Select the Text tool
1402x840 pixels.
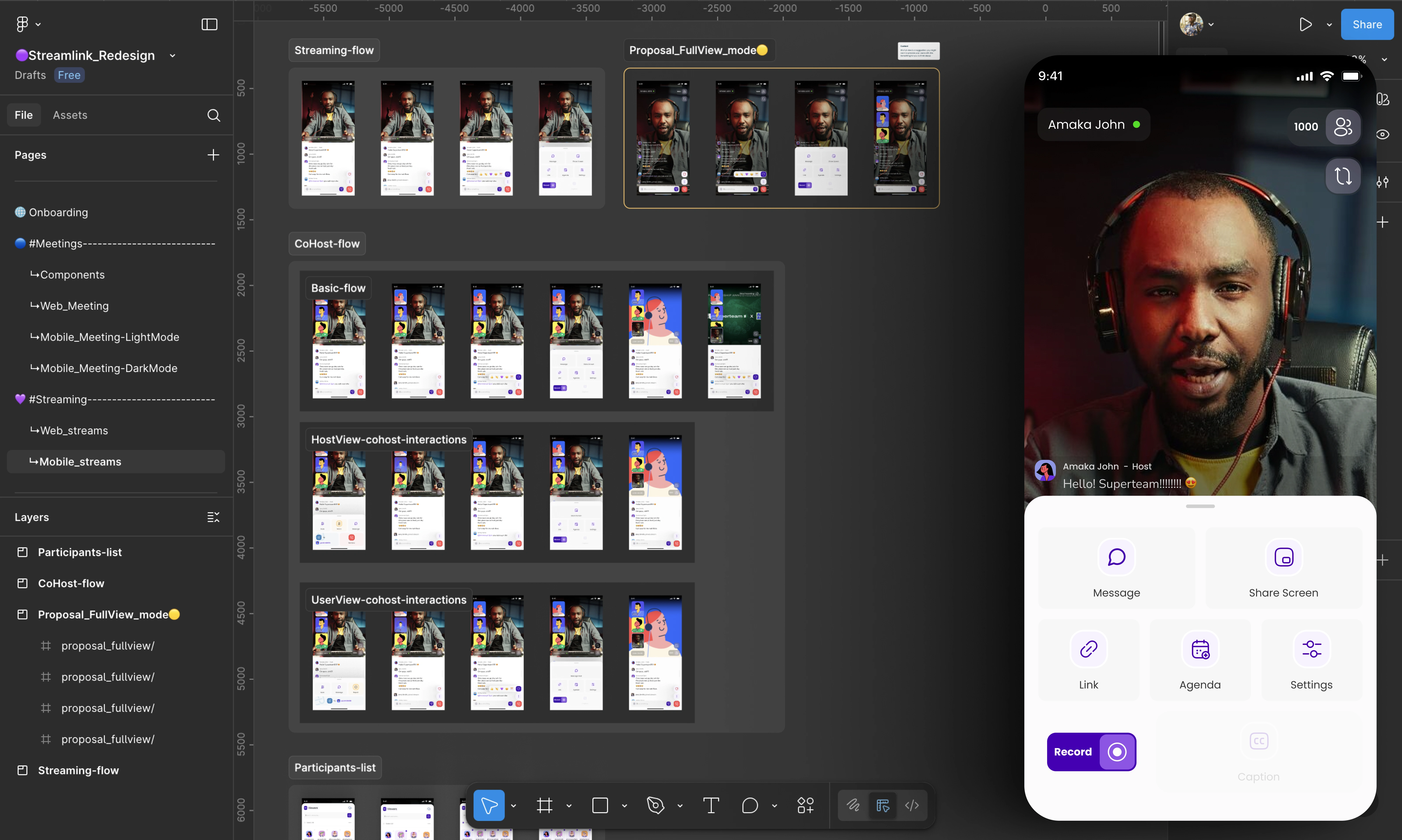pyautogui.click(x=711, y=805)
